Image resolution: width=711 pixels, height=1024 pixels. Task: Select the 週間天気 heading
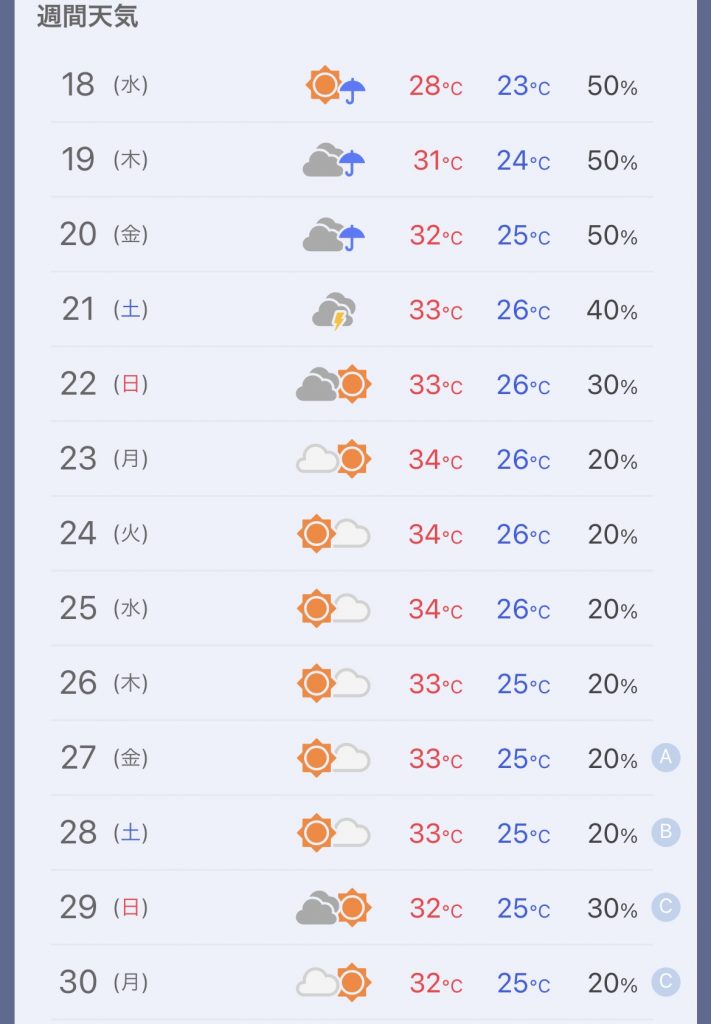point(87,16)
